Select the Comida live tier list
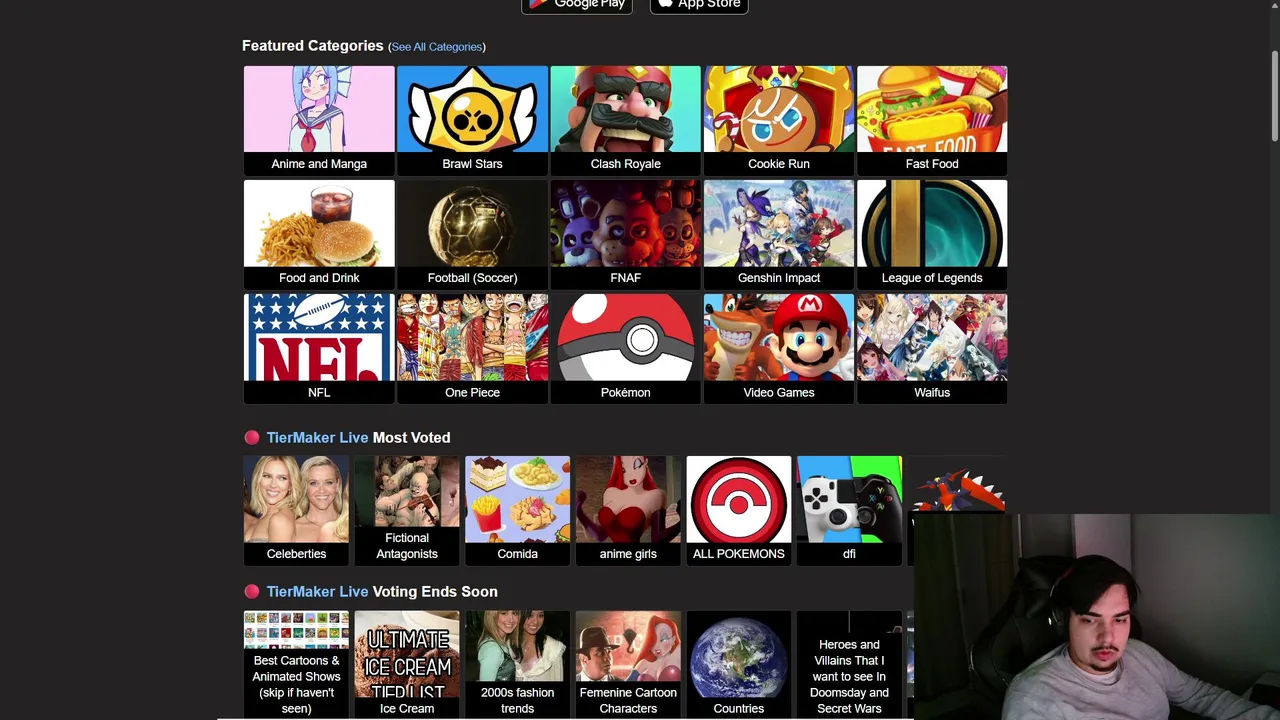 coord(517,510)
